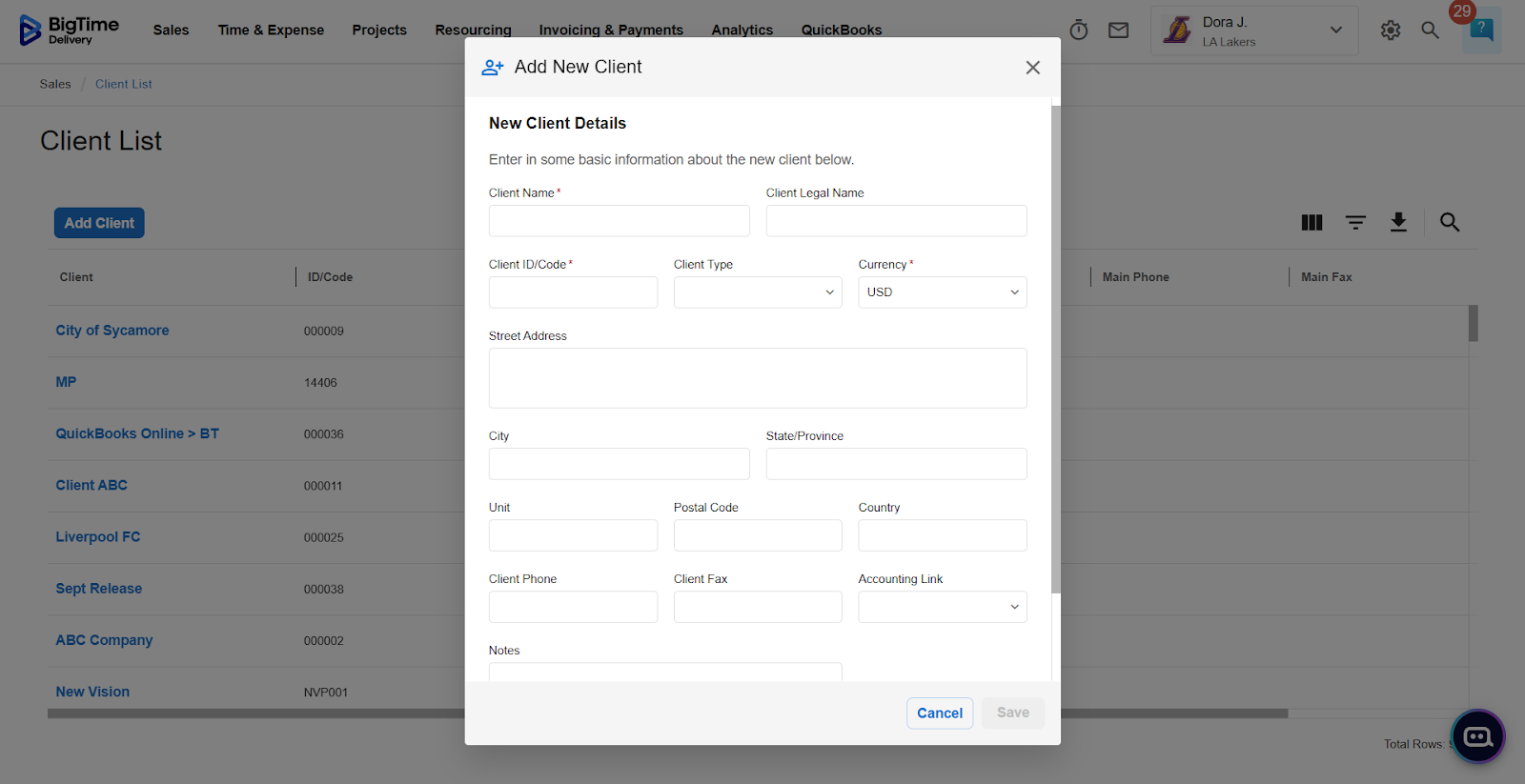
Task: Open the mail envelope icon
Action: pos(1119,30)
